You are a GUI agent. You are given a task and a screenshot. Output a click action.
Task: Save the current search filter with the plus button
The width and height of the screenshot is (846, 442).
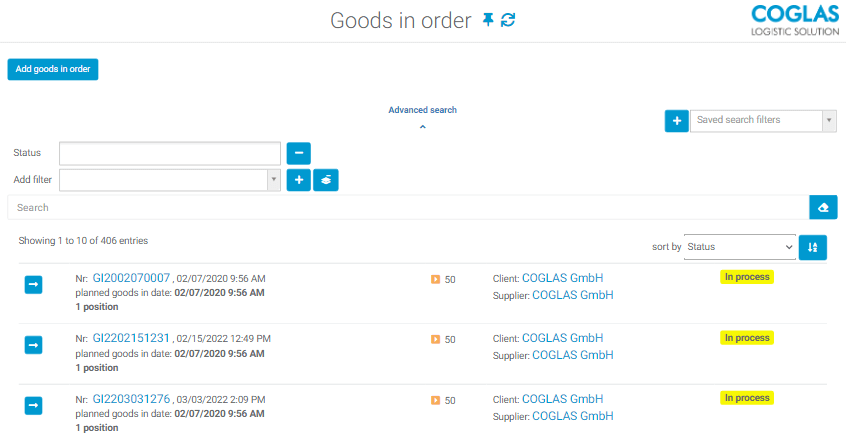pos(676,120)
